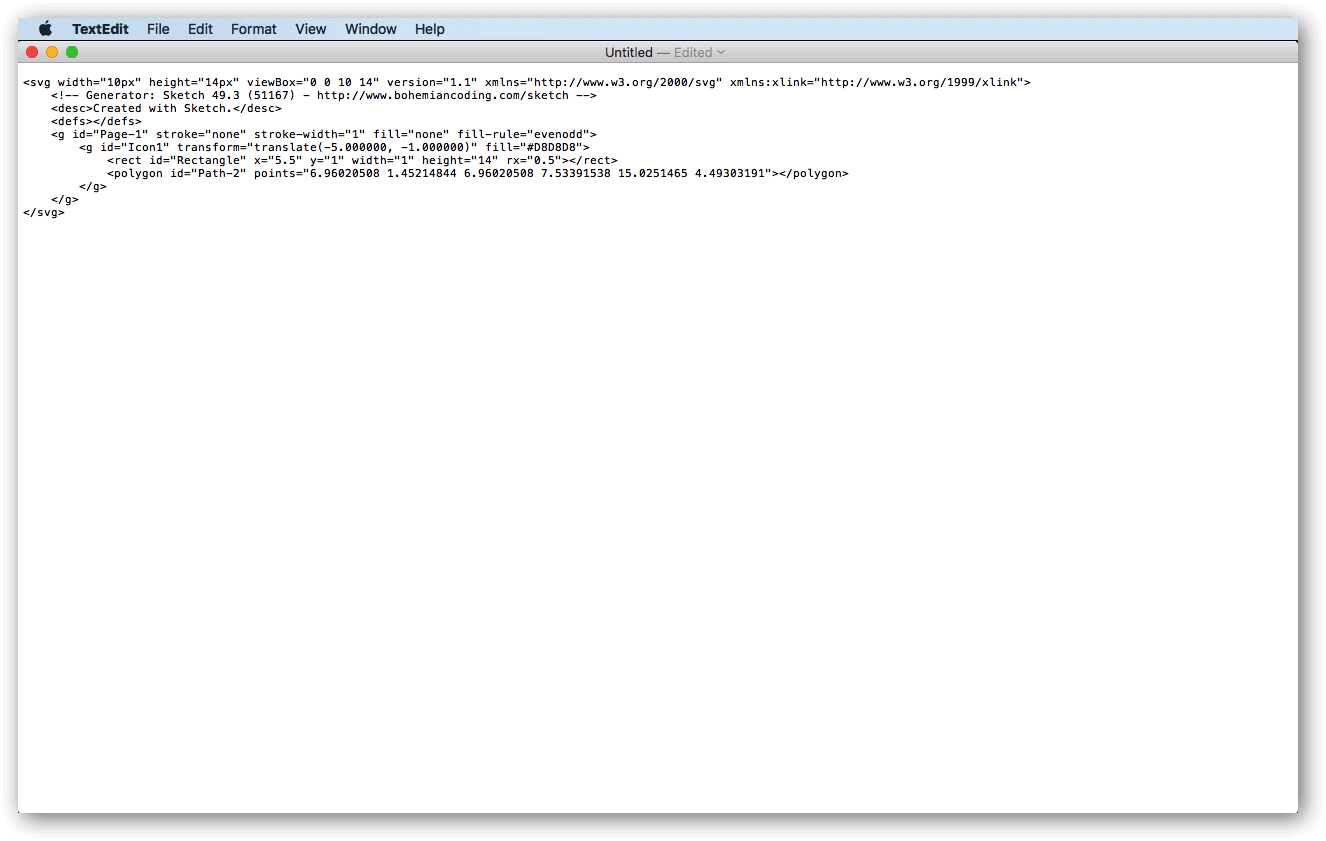Viewport: 1326px width, 841px height.
Task: Open the Window menu
Action: coord(371,29)
